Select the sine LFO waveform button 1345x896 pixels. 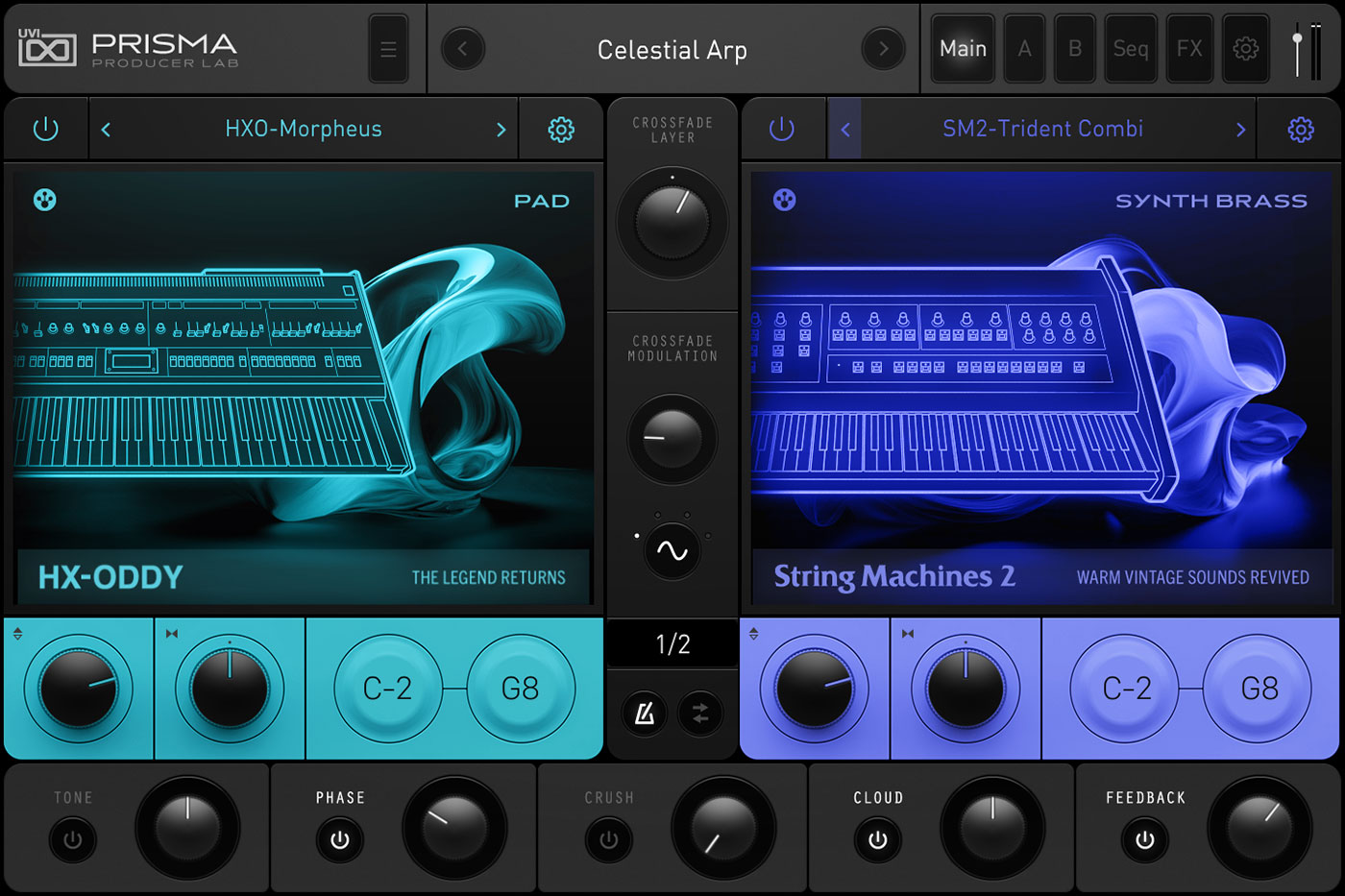[x=672, y=550]
